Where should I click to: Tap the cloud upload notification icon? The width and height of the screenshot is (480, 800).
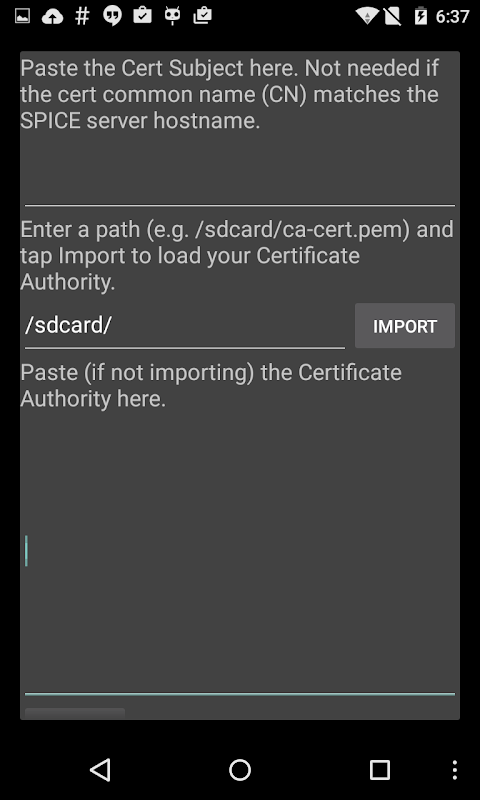[52, 16]
